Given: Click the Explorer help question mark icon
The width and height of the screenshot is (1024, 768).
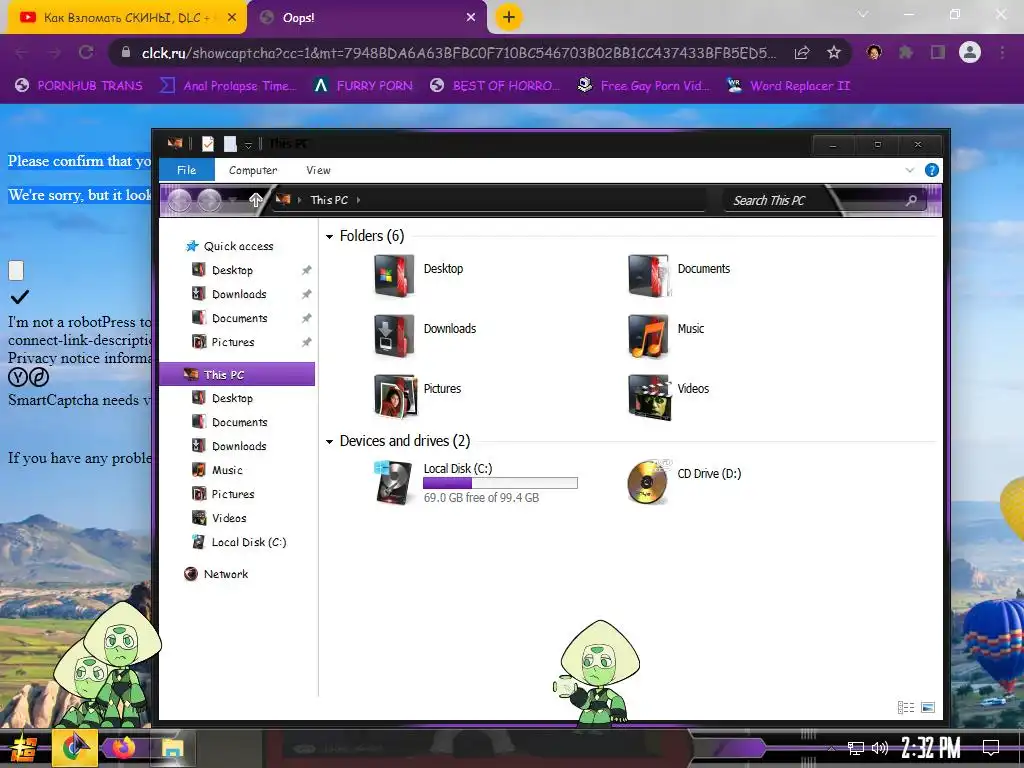Looking at the screenshot, I should pos(931,170).
